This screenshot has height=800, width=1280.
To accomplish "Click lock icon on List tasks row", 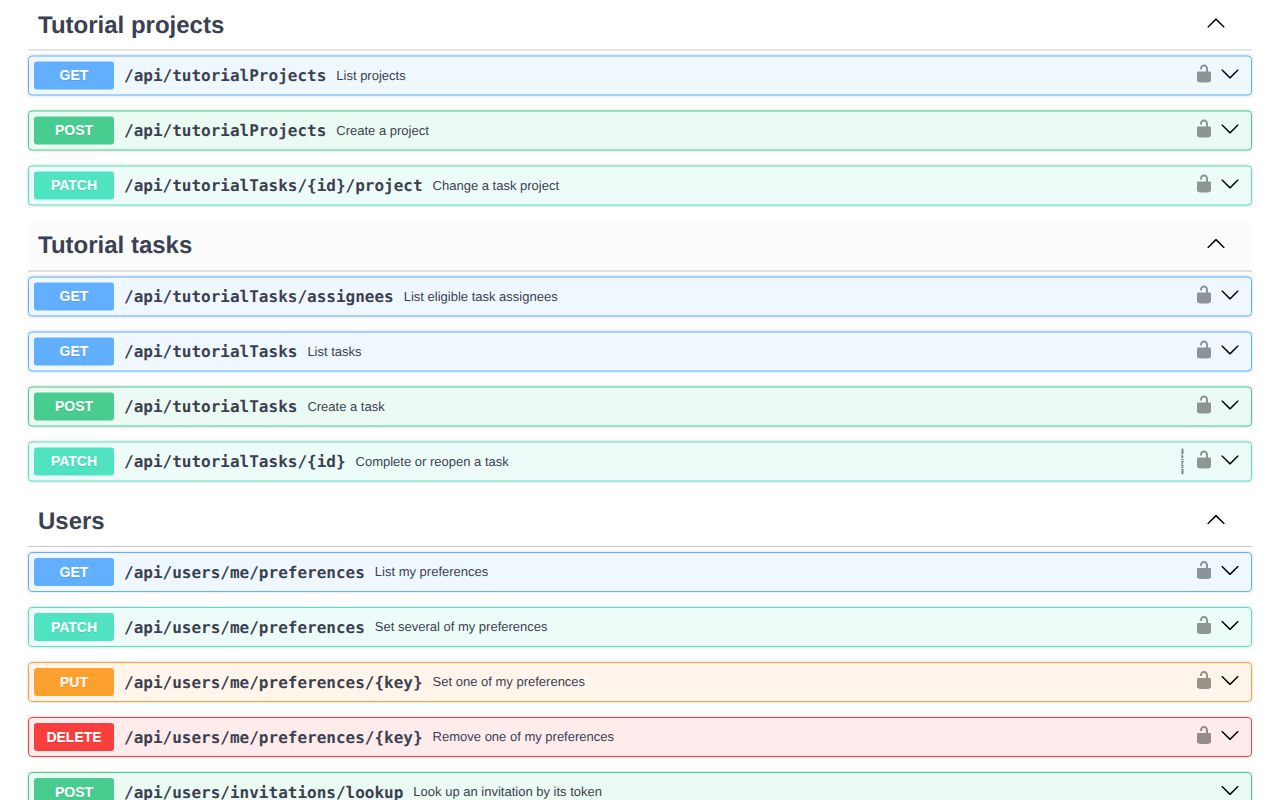I will coord(1204,350).
